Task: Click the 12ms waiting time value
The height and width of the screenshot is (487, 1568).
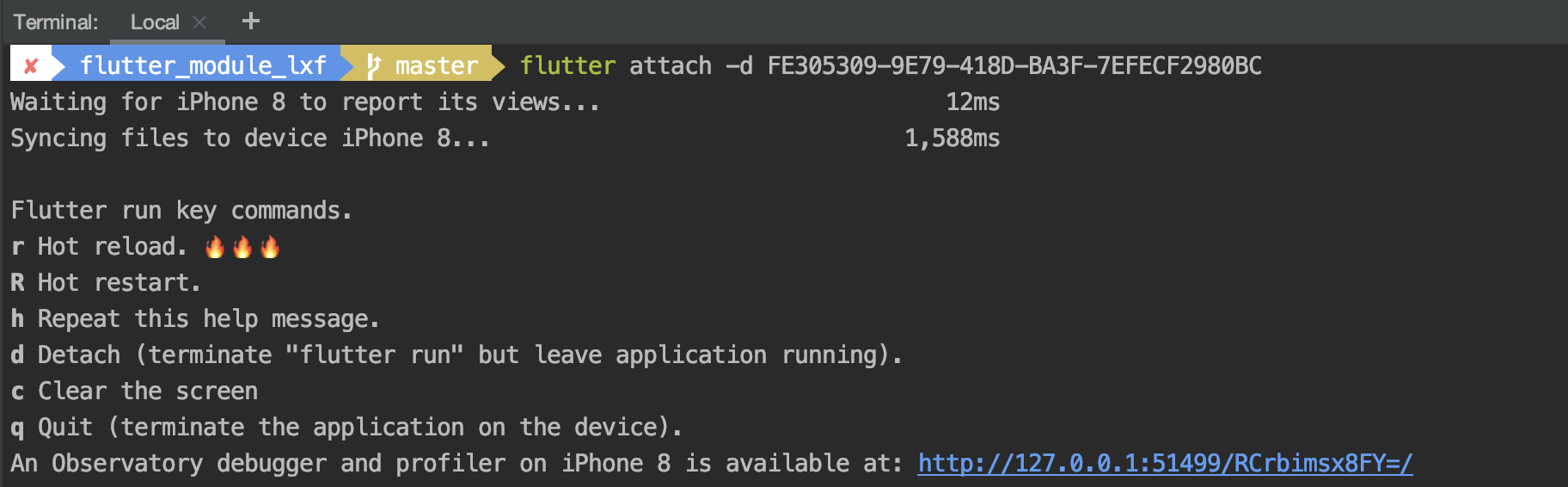Action: coord(972,102)
